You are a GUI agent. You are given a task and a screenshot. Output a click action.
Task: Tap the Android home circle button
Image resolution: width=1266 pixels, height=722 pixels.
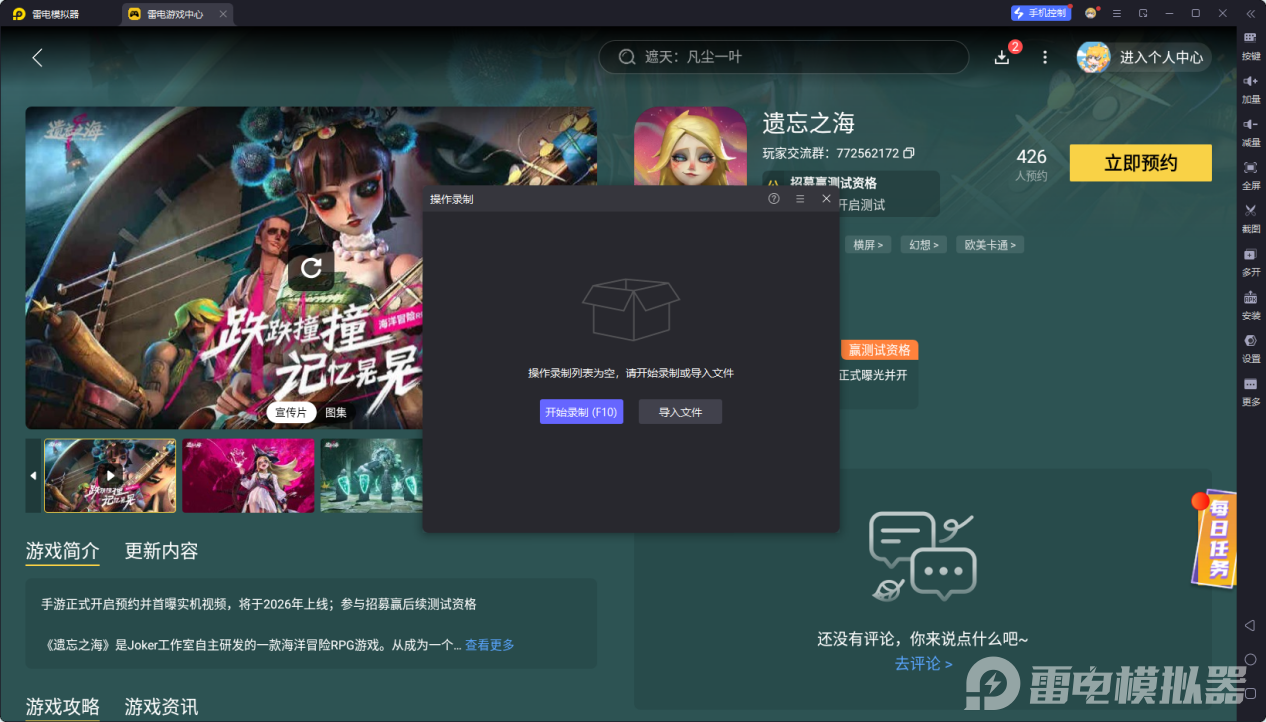pos(1250,659)
